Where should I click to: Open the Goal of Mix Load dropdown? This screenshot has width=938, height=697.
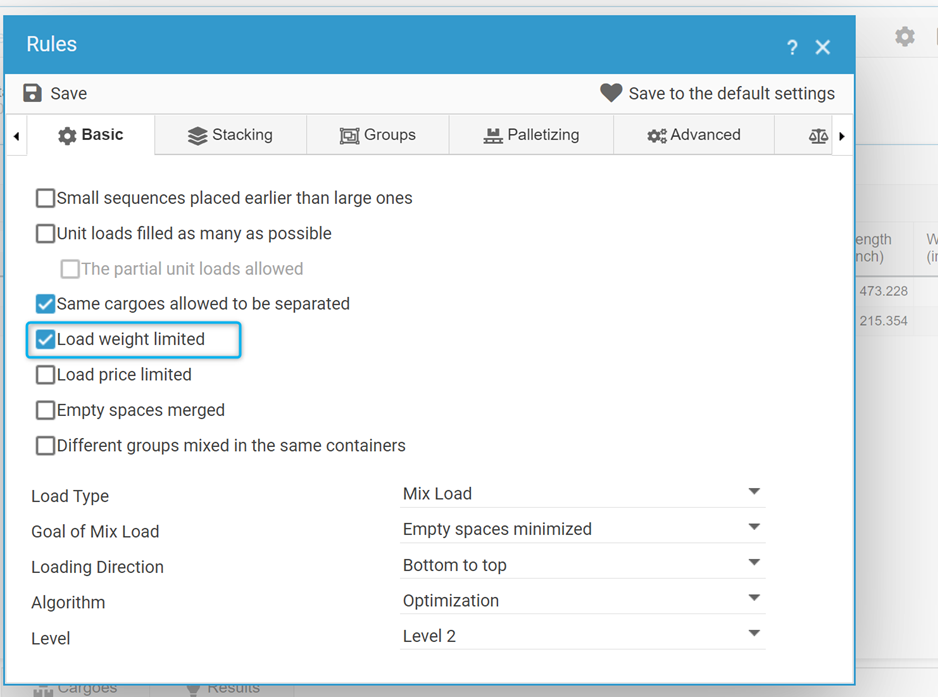point(583,529)
